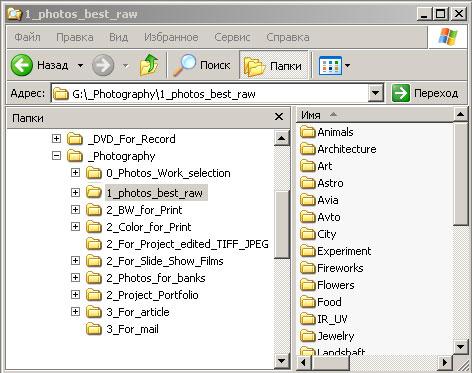Expand the 1_photos_best_raw node

pyautogui.click(x=75, y=192)
